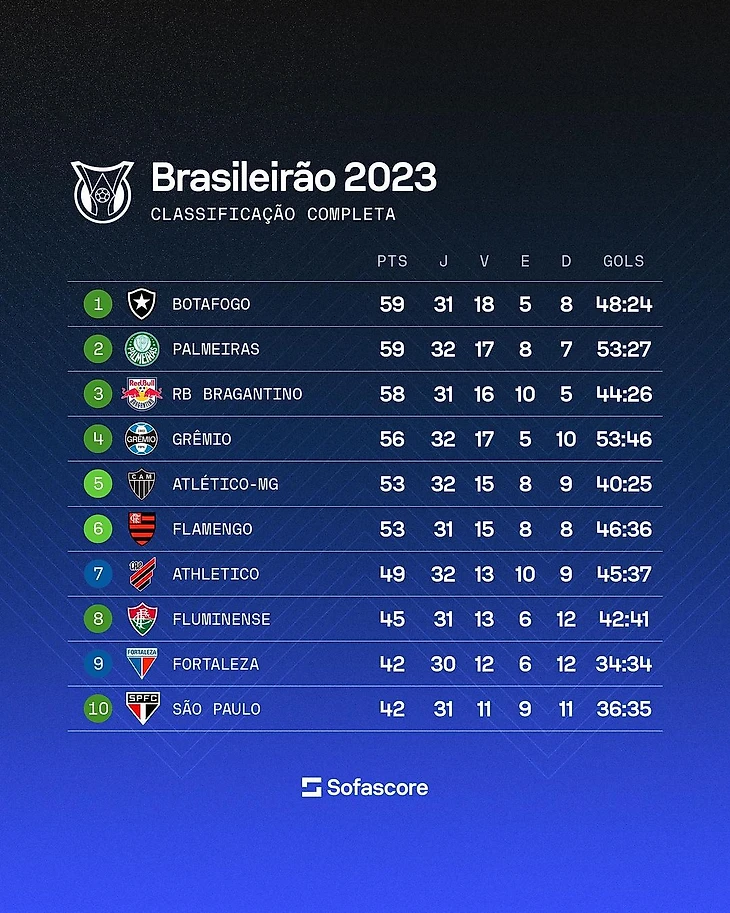
Task: Click the Brasileirão 2023 title
Action: [x=294, y=178]
